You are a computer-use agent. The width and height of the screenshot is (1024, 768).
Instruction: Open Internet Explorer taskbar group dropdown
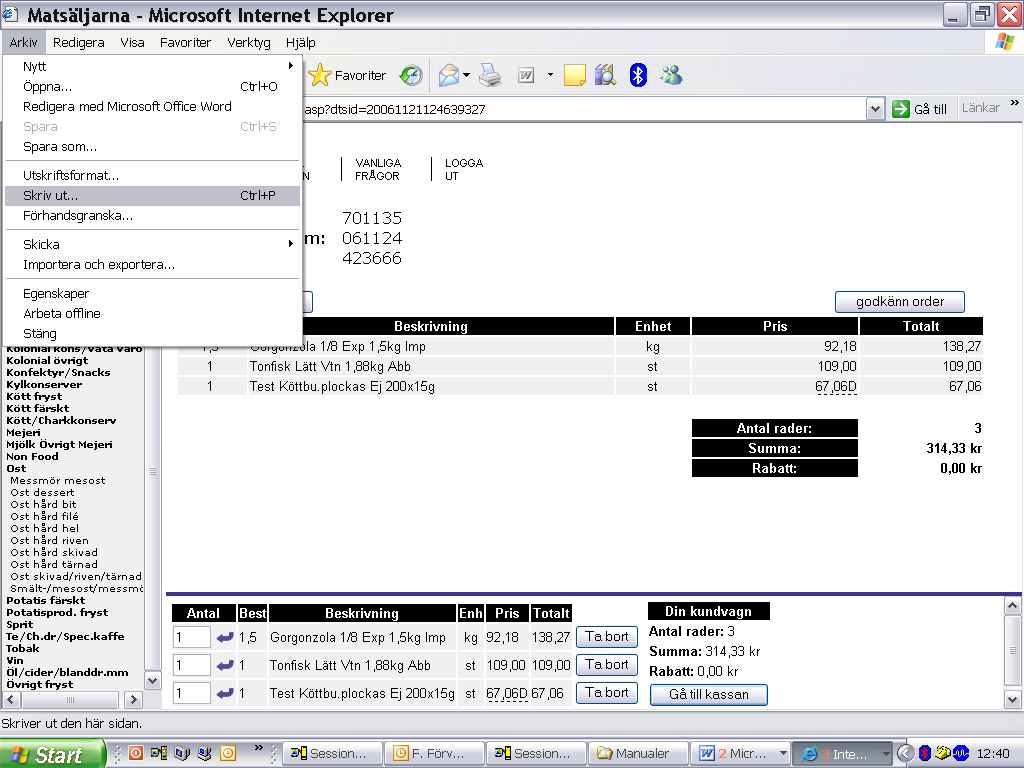(x=886, y=754)
